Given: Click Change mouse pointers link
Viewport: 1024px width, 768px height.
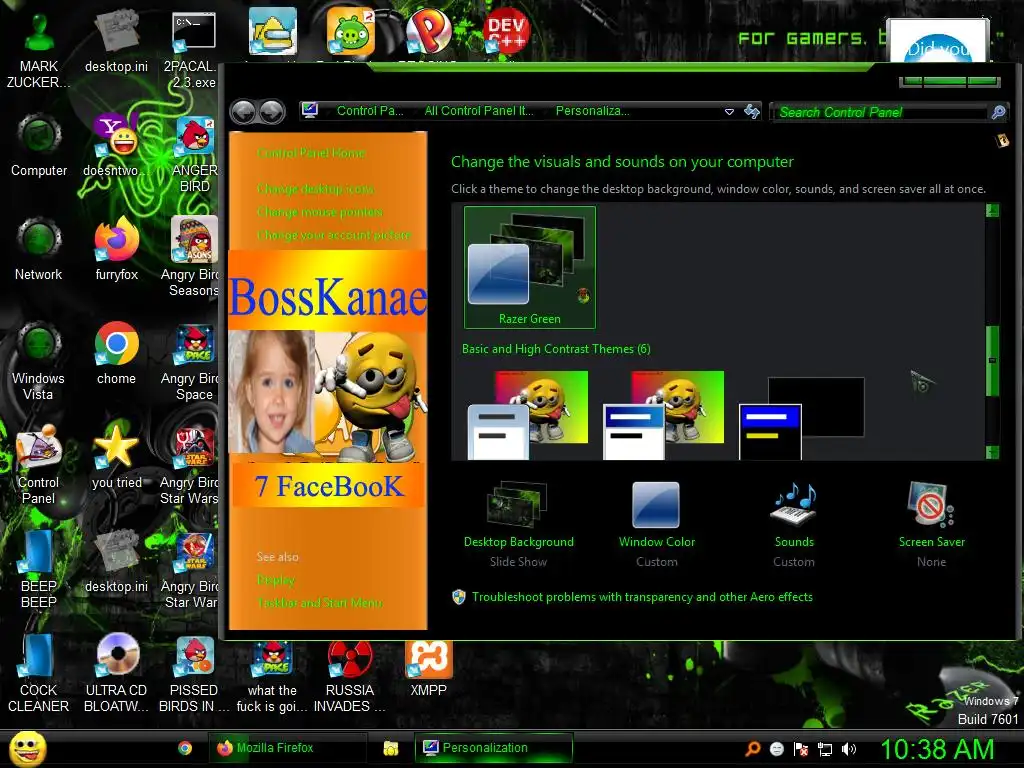Looking at the screenshot, I should coord(320,212).
